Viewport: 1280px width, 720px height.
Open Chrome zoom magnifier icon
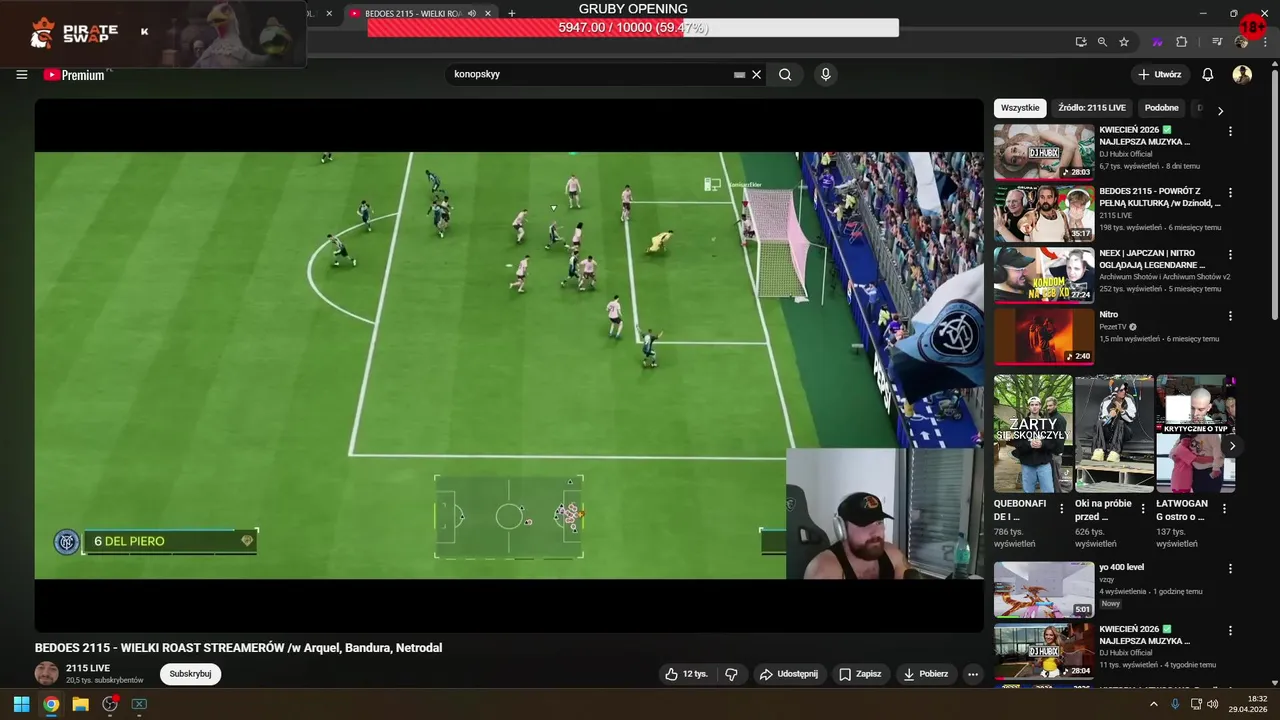point(1102,42)
